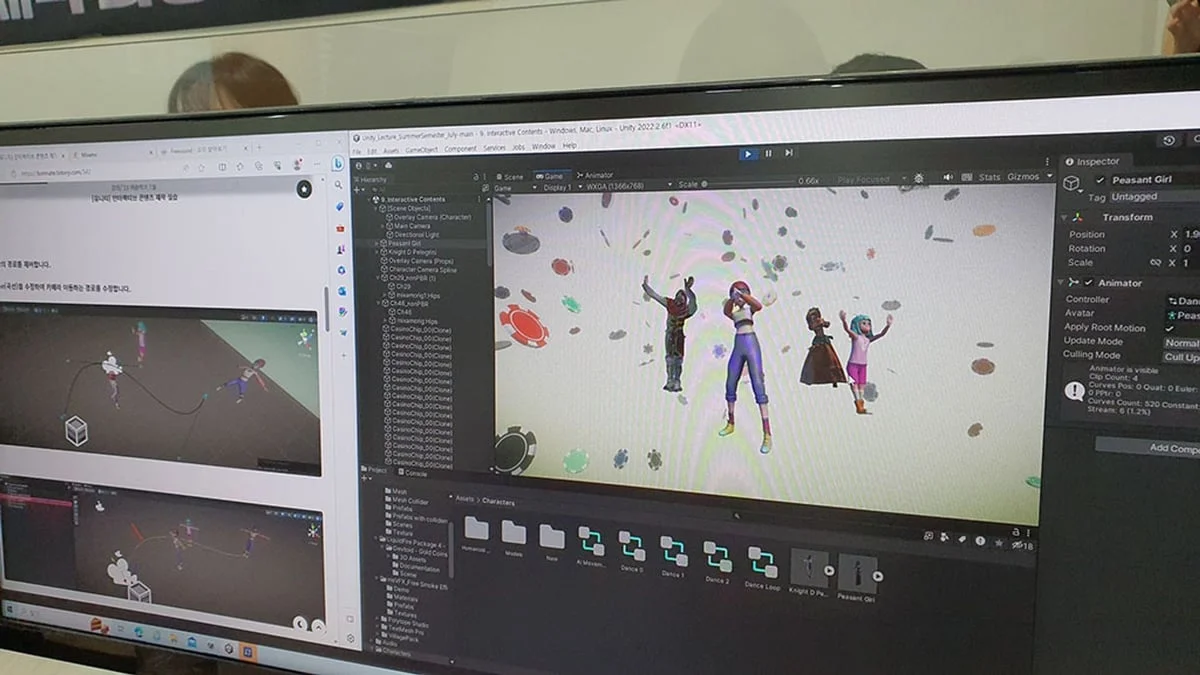Screen dimensions: 1200x675
Task: Select the Peasant Girl model thumbnail
Action: coord(856,579)
